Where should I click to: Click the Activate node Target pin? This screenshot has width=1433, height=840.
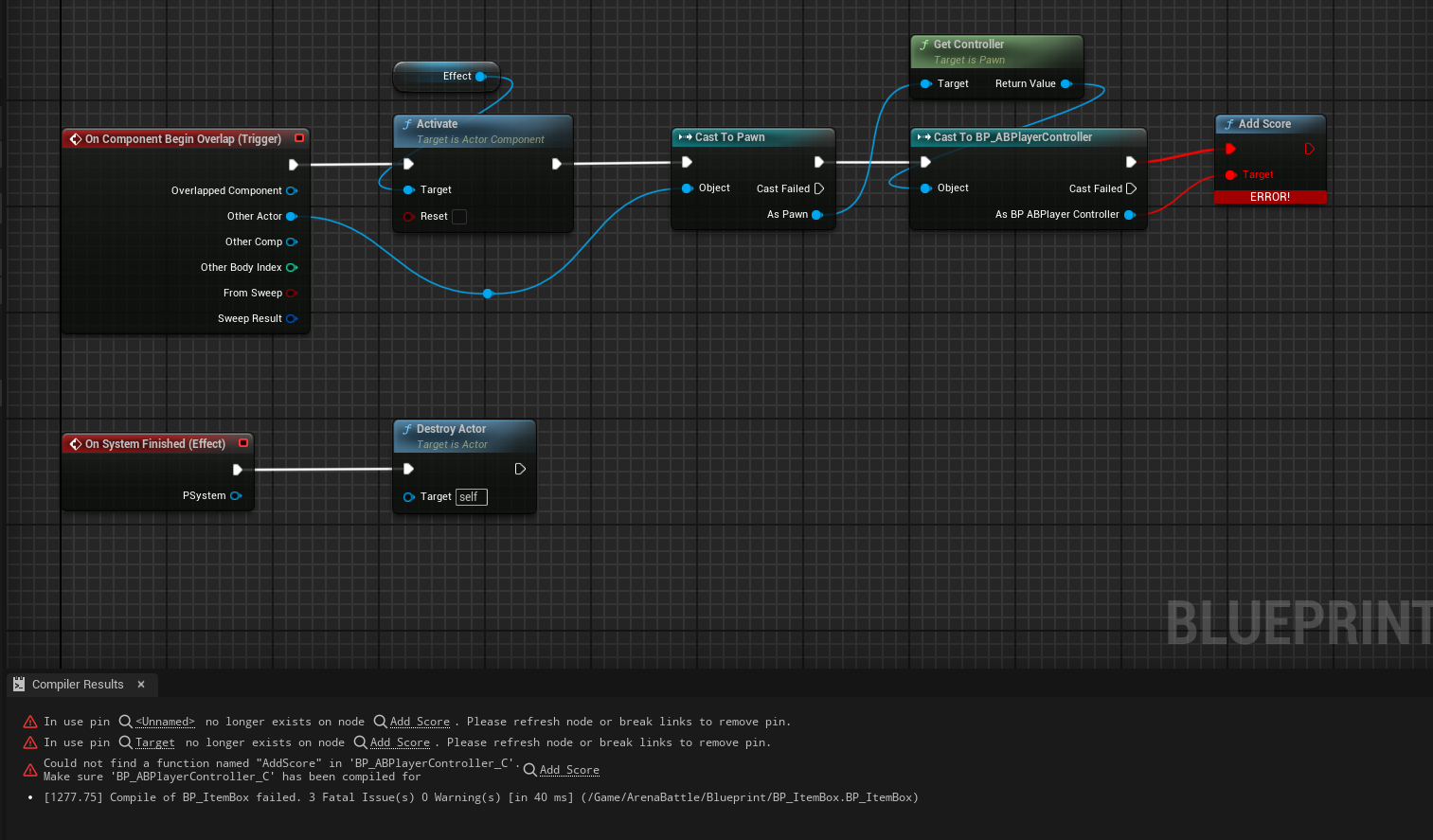tap(408, 189)
